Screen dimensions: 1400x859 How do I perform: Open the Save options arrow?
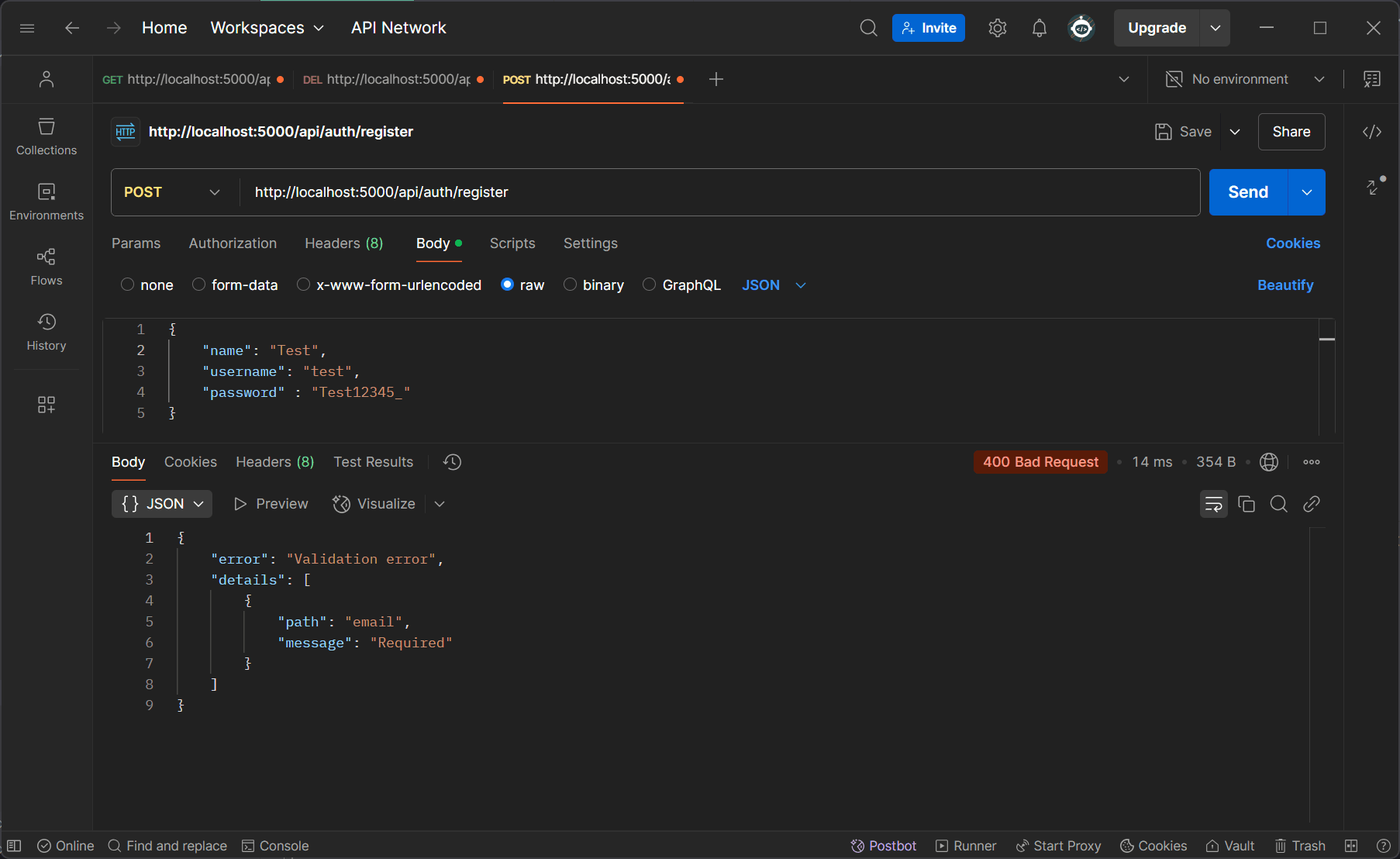1235,132
